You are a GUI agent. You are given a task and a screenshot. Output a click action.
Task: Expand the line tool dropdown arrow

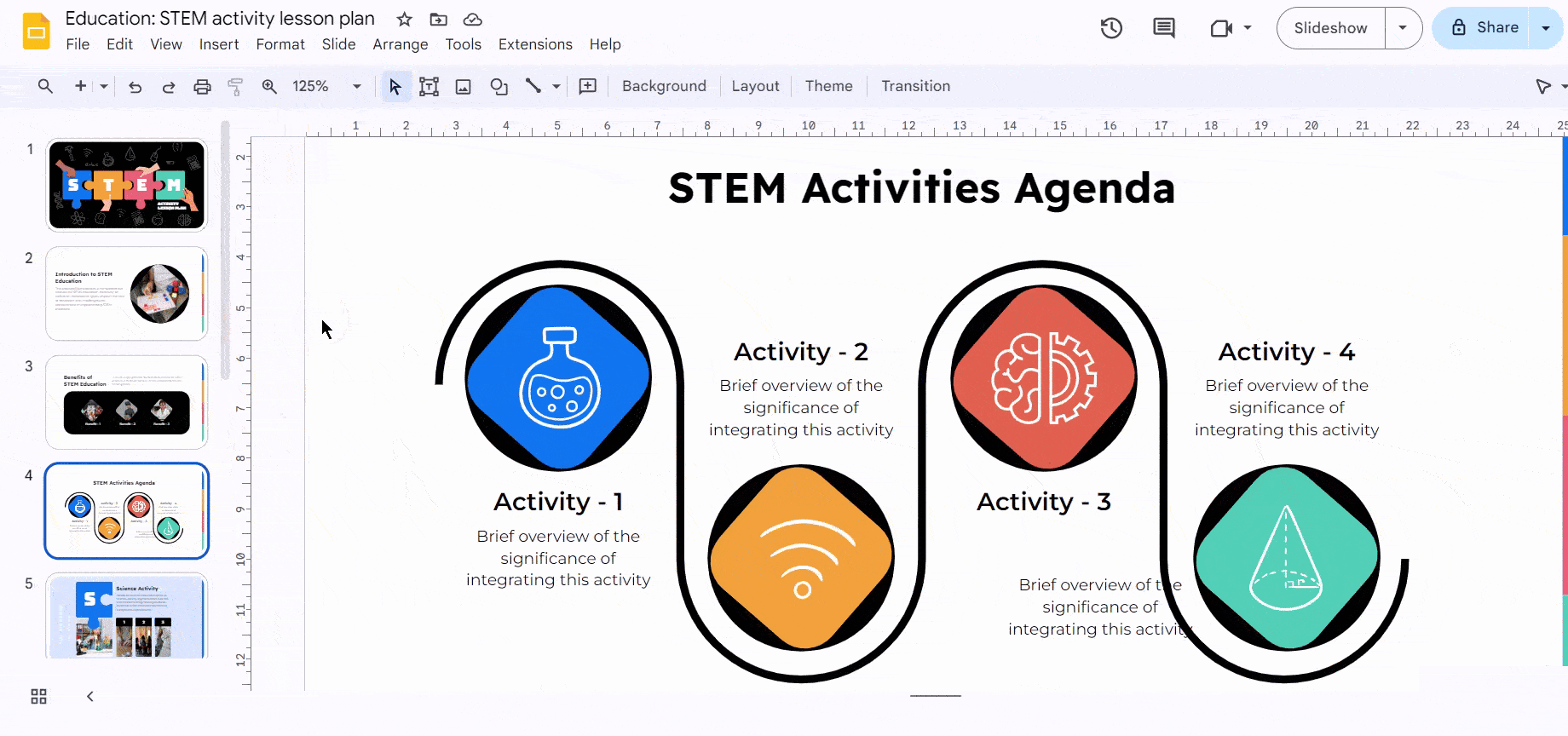[x=556, y=86]
